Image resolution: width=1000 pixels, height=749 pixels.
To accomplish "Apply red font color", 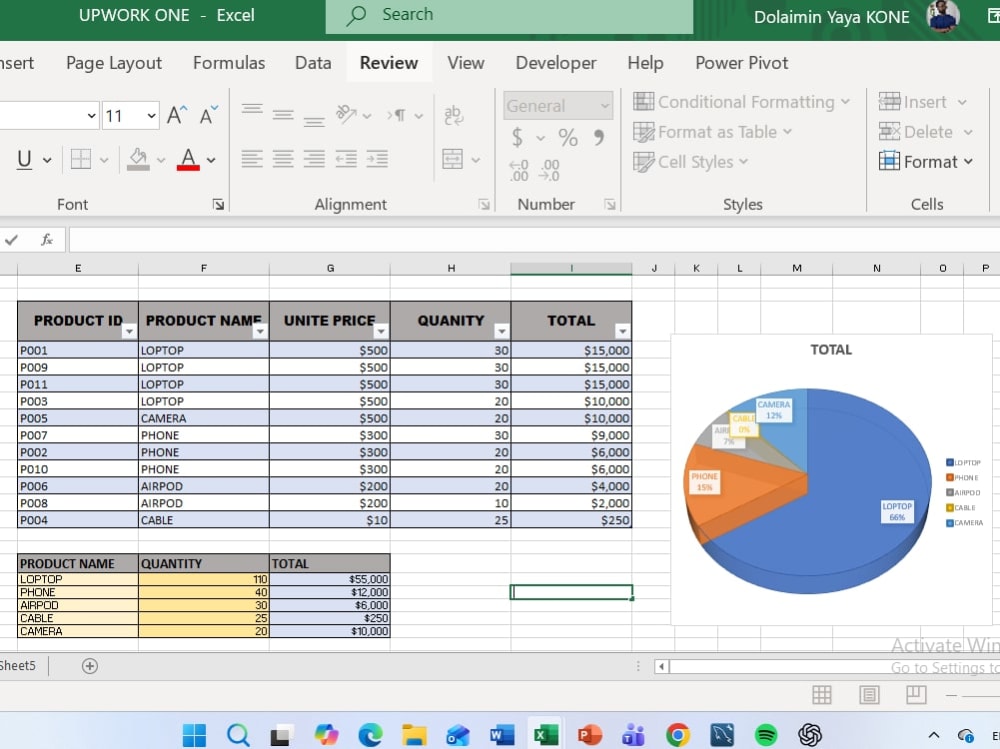I will click(x=188, y=159).
